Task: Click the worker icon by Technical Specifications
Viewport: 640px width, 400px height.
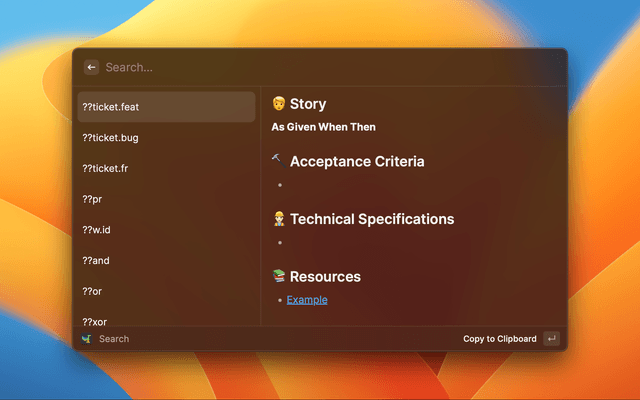Action: tap(279, 219)
